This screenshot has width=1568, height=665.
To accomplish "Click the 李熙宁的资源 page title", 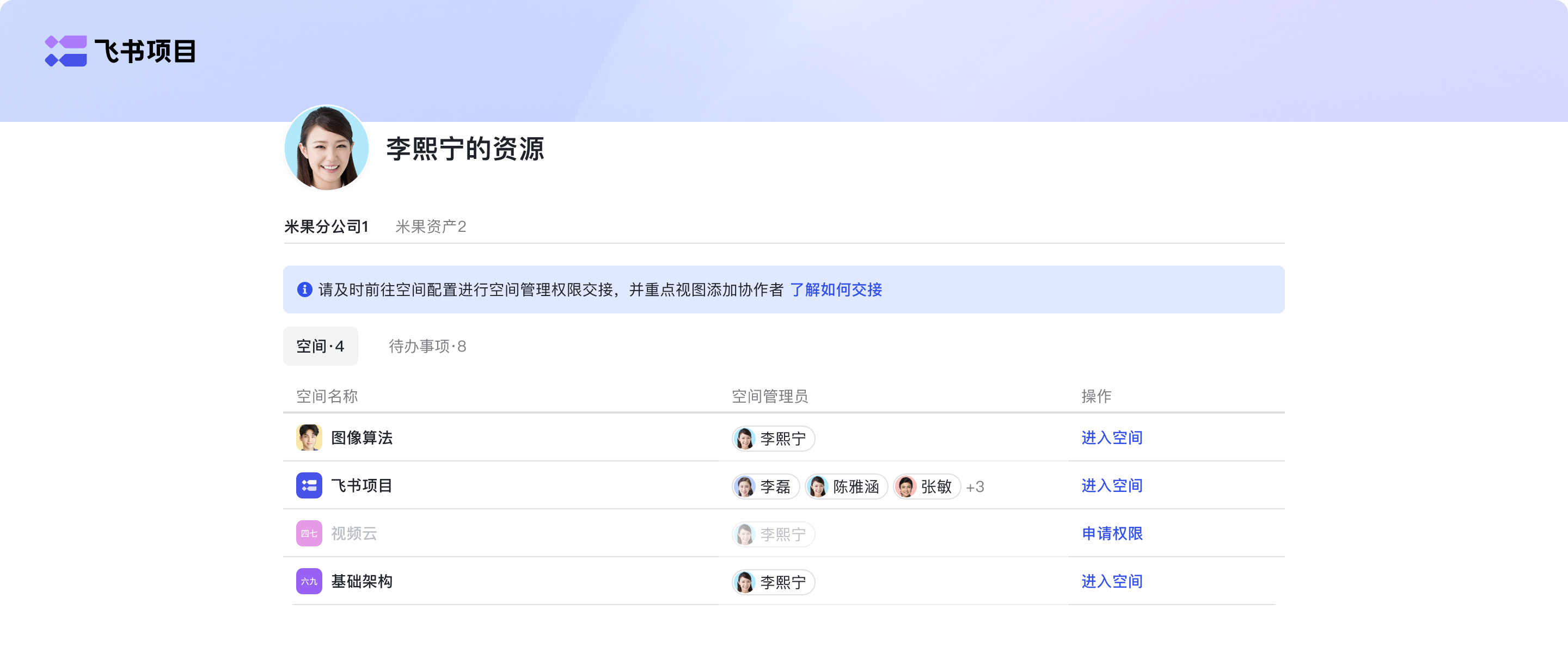I will click(x=465, y=149).
